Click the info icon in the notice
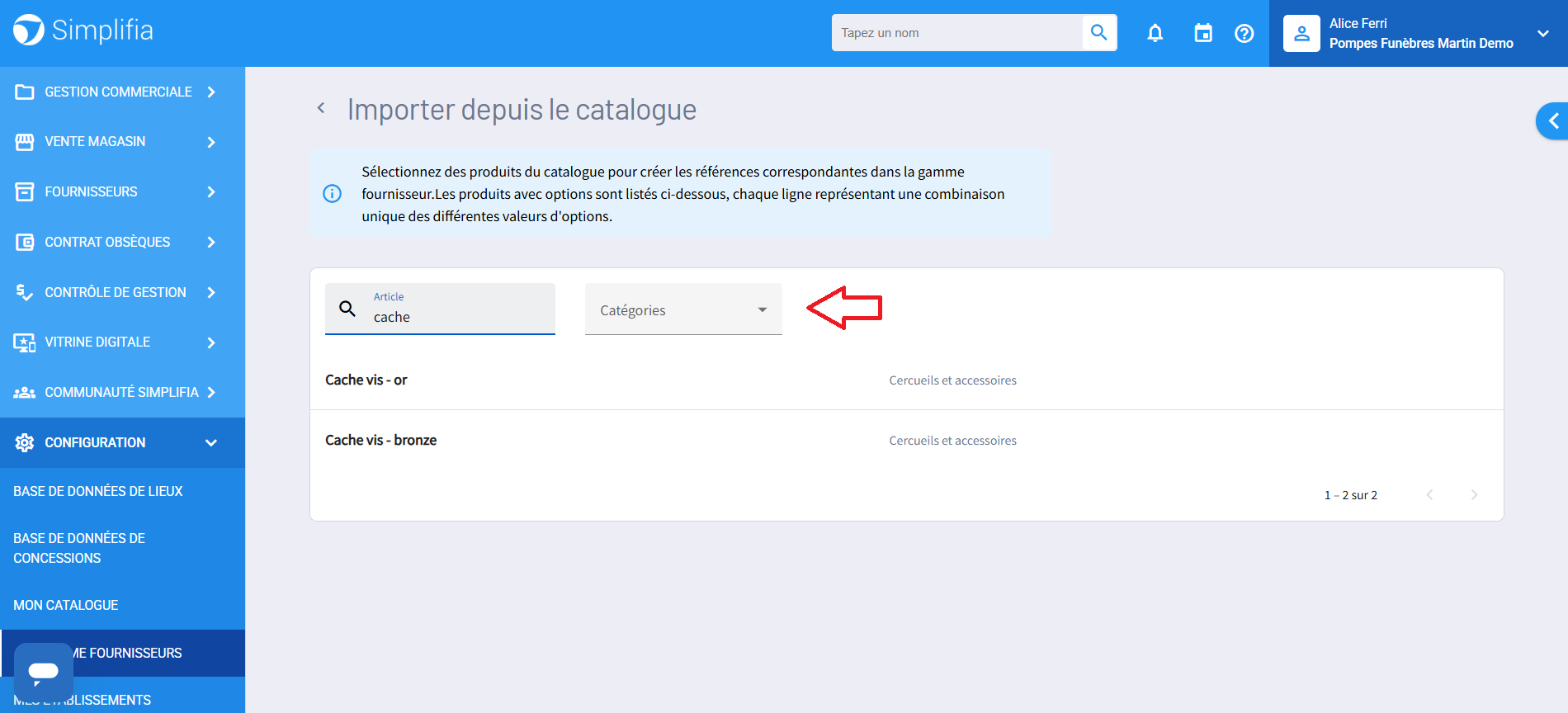Image resolution: width=1568 pixels, height=713 pixels. (x=332, y=194)
